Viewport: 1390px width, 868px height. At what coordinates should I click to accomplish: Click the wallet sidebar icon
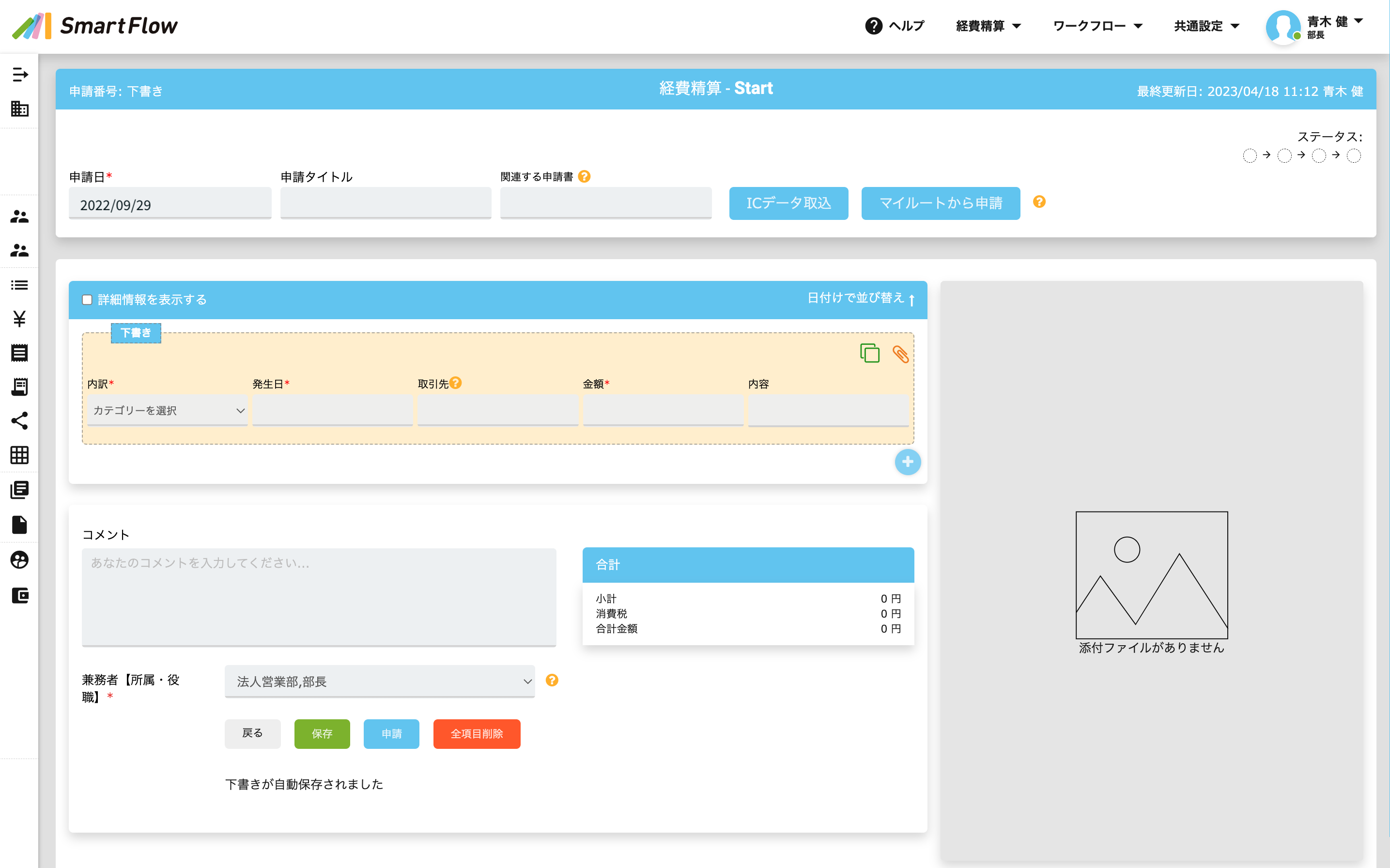19,595
